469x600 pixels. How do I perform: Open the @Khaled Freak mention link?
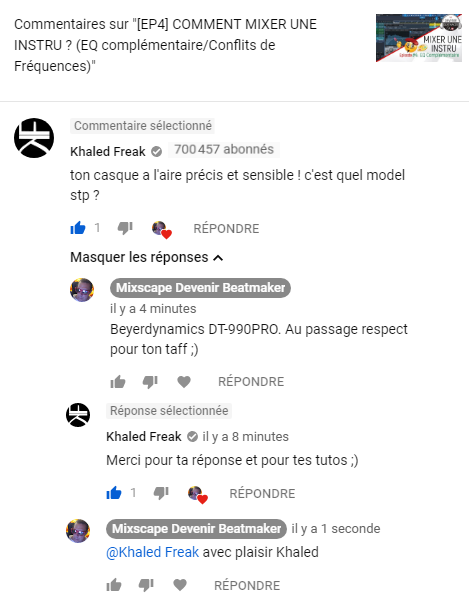click(153, 552)
